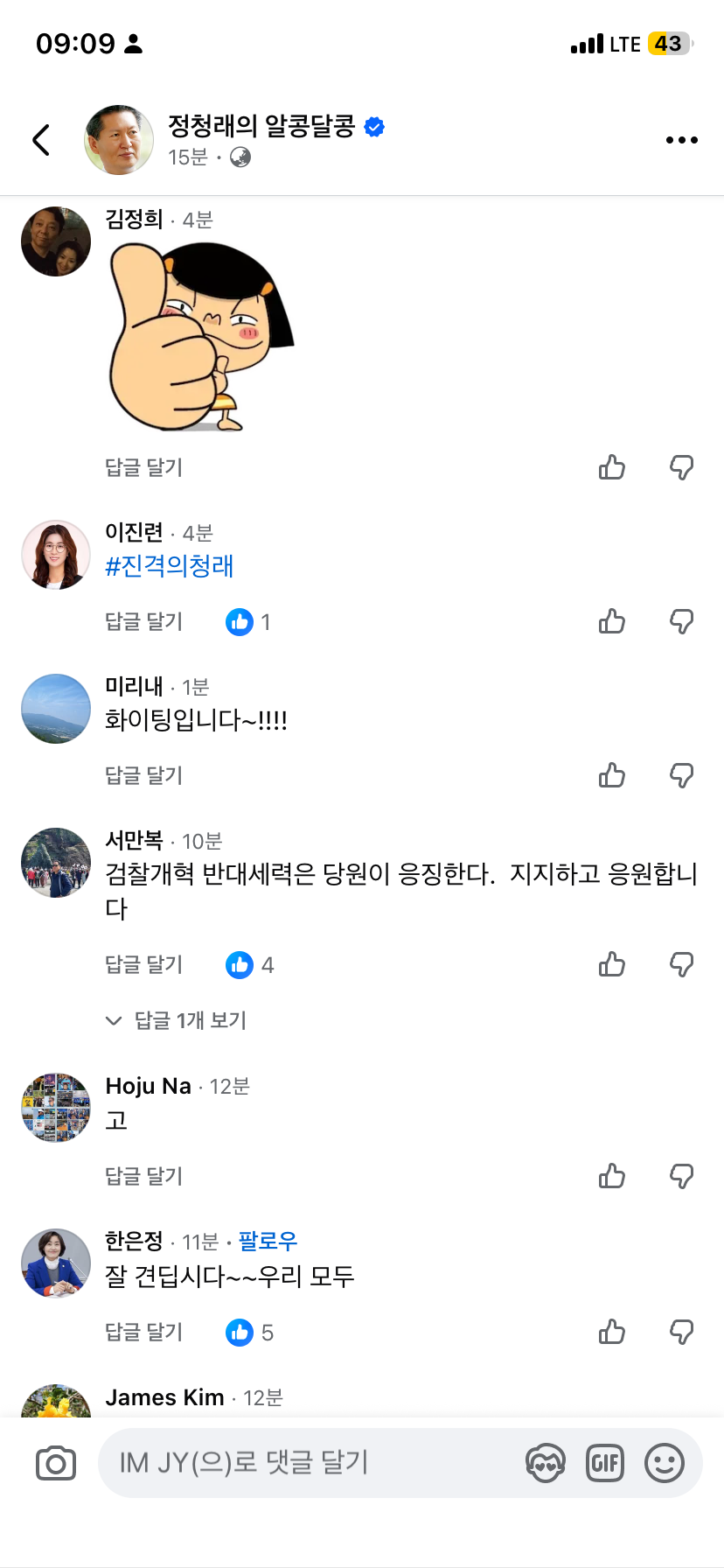724x1568 pixels.
Task: Follow 한은정 via 팔로우 link
Action: click(x=268, y=1241)
